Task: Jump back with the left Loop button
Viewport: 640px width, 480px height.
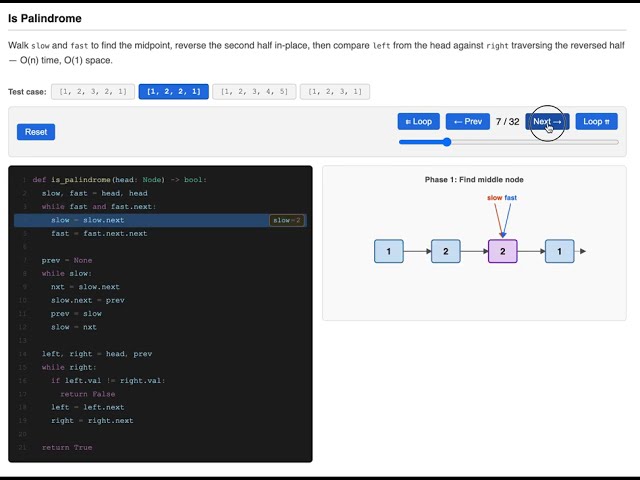Action: tap(418, 121)
